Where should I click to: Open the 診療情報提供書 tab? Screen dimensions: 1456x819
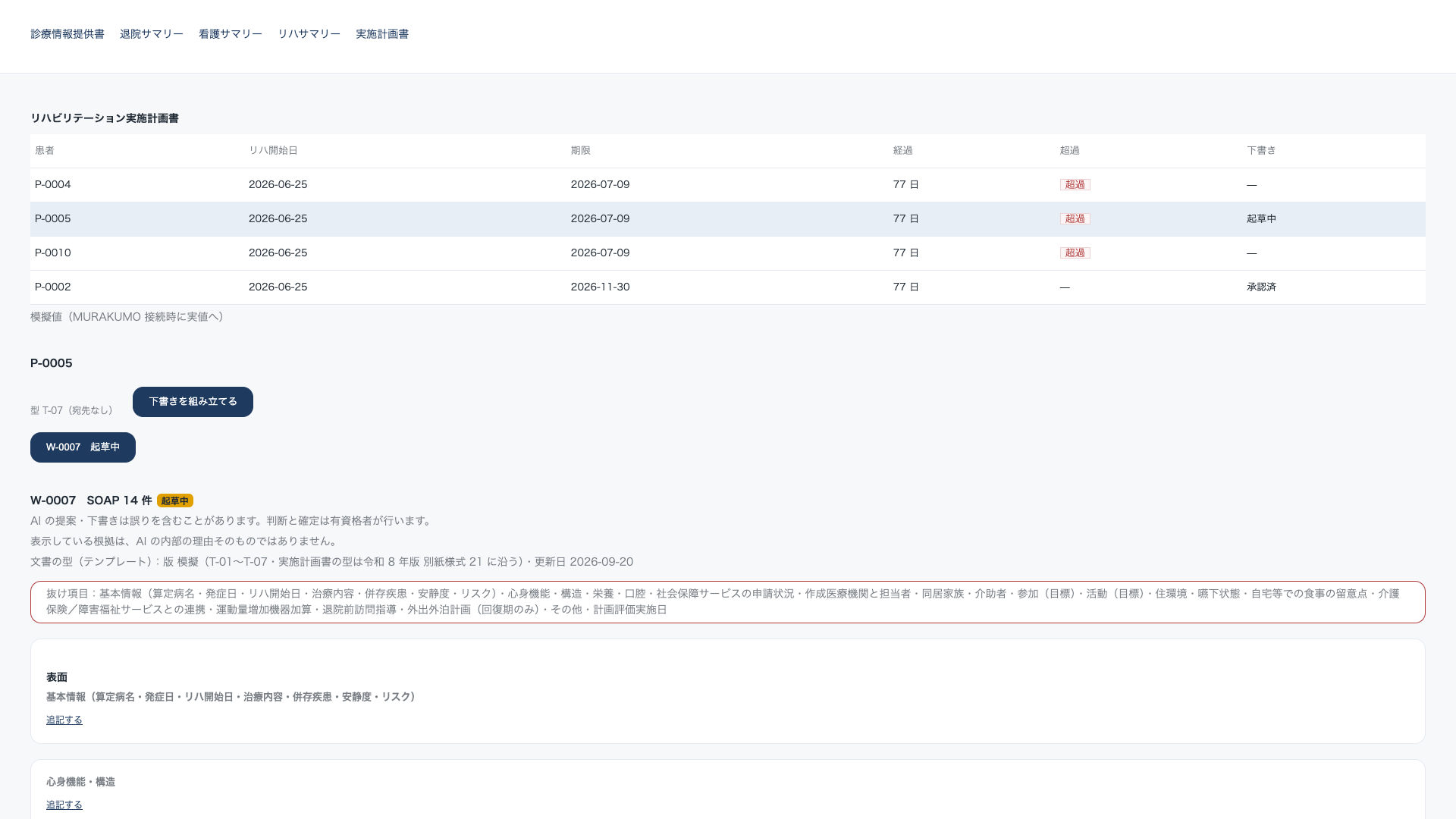67,34
